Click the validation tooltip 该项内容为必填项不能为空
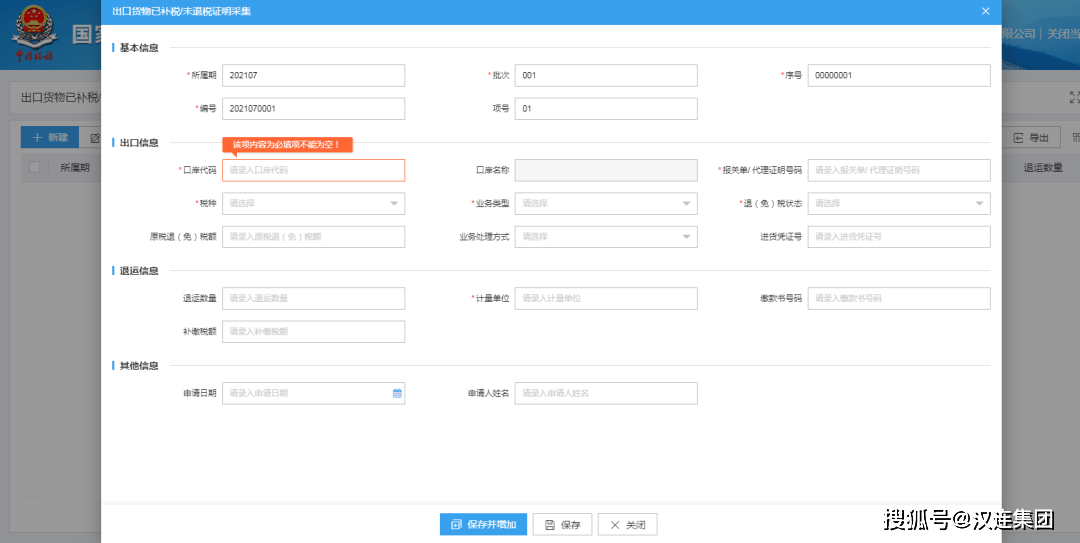 click(287, 145)
